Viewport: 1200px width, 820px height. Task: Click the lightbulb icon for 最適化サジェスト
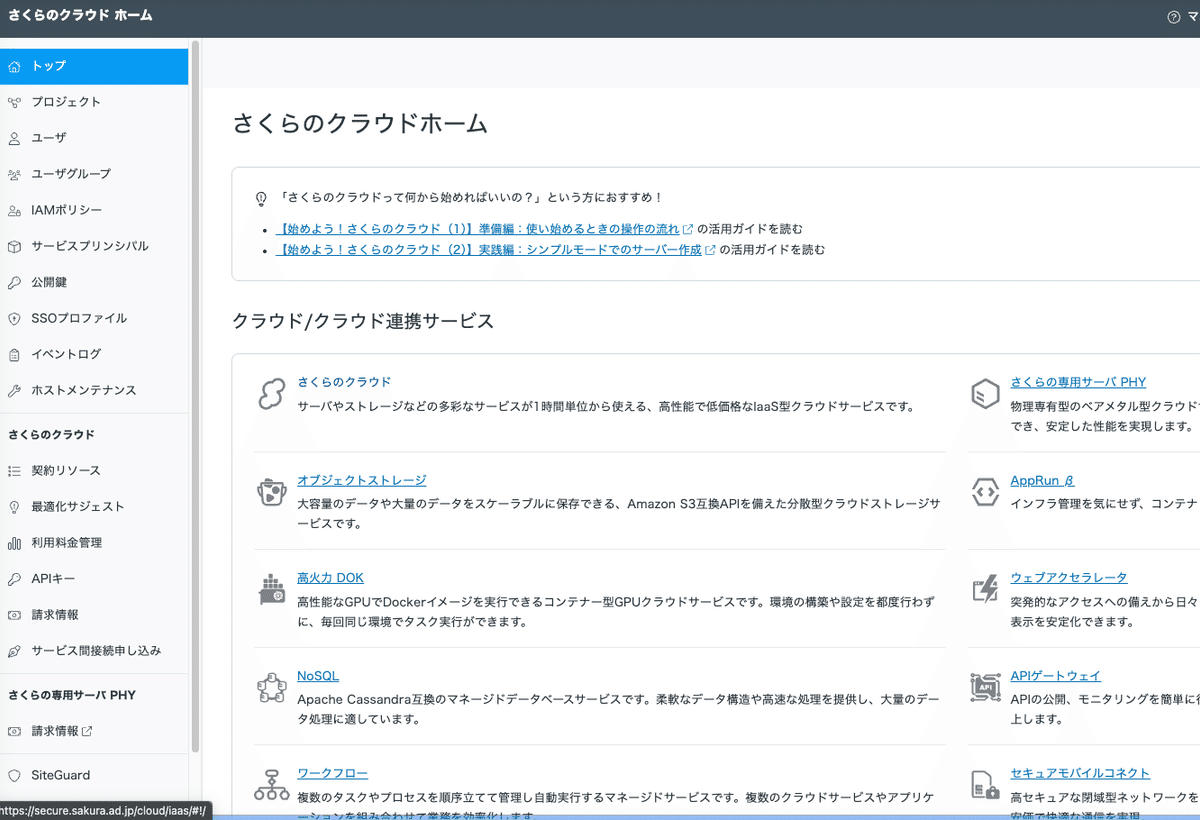[14, 506]
